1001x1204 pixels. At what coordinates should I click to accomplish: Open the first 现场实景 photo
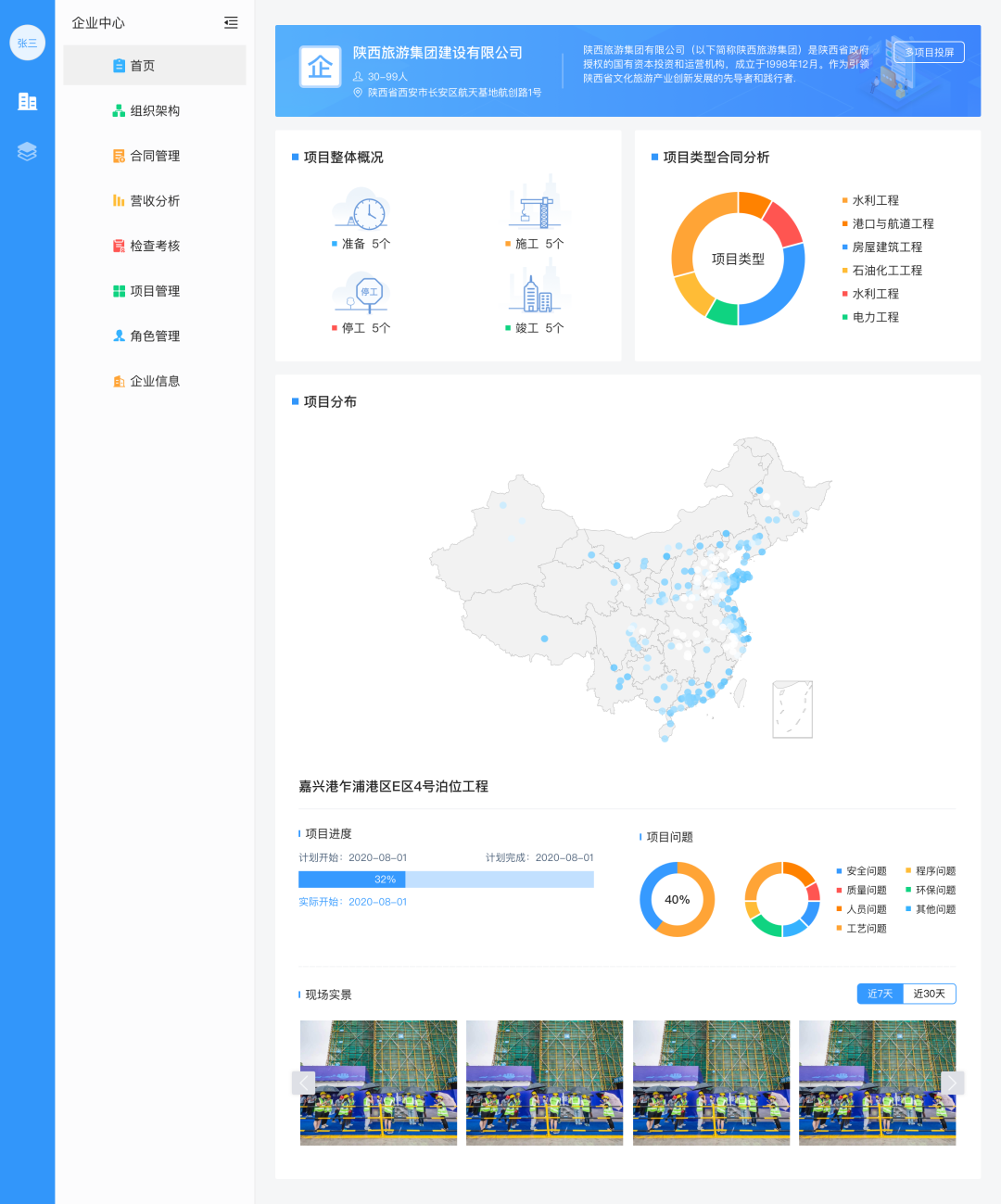[x=378, y=1083]
